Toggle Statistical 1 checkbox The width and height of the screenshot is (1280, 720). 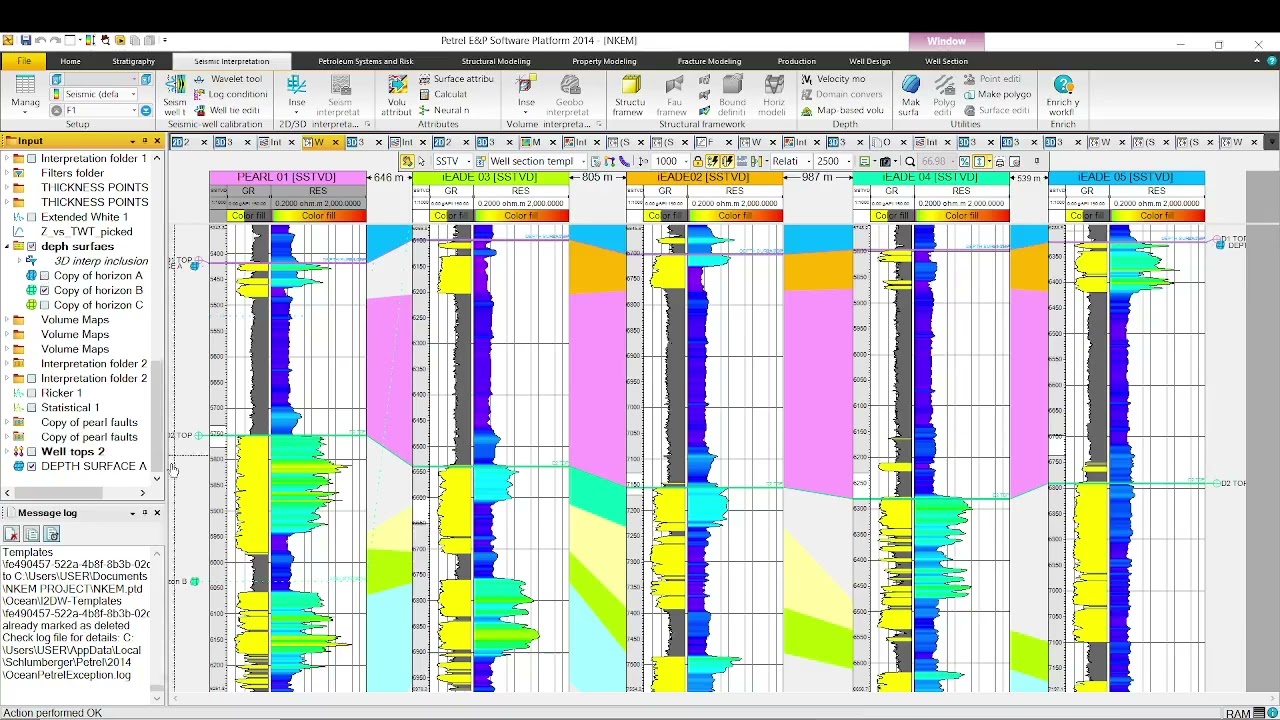[32, 408]
